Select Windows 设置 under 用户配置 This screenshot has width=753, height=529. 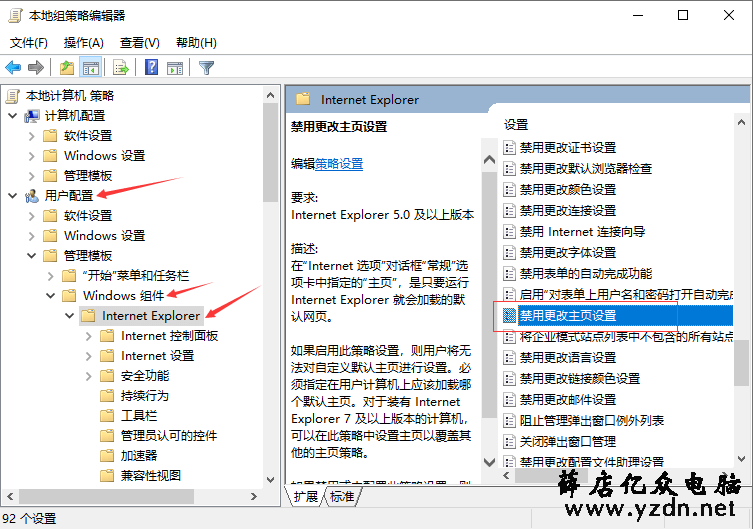click(105, 236)
